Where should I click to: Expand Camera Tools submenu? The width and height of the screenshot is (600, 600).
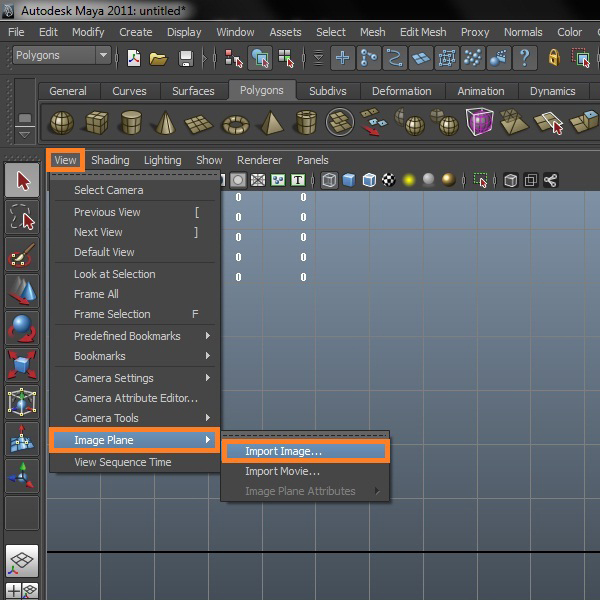pos(135,418)
